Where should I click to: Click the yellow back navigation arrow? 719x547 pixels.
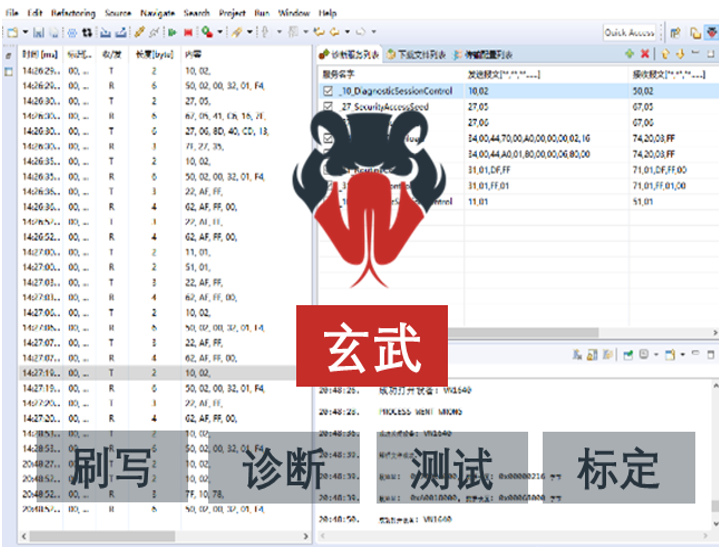[x=319, y=32]
